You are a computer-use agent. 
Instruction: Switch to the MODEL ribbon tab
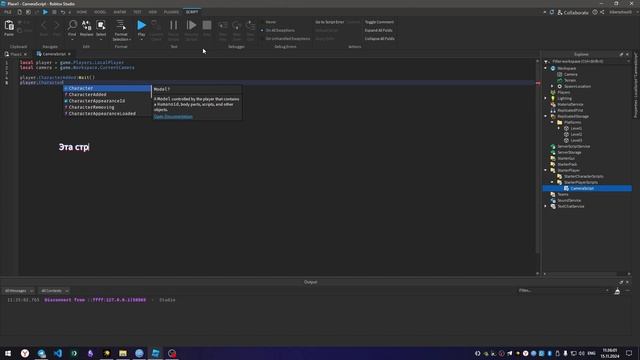pyautogui.click(x=100, y=12)
